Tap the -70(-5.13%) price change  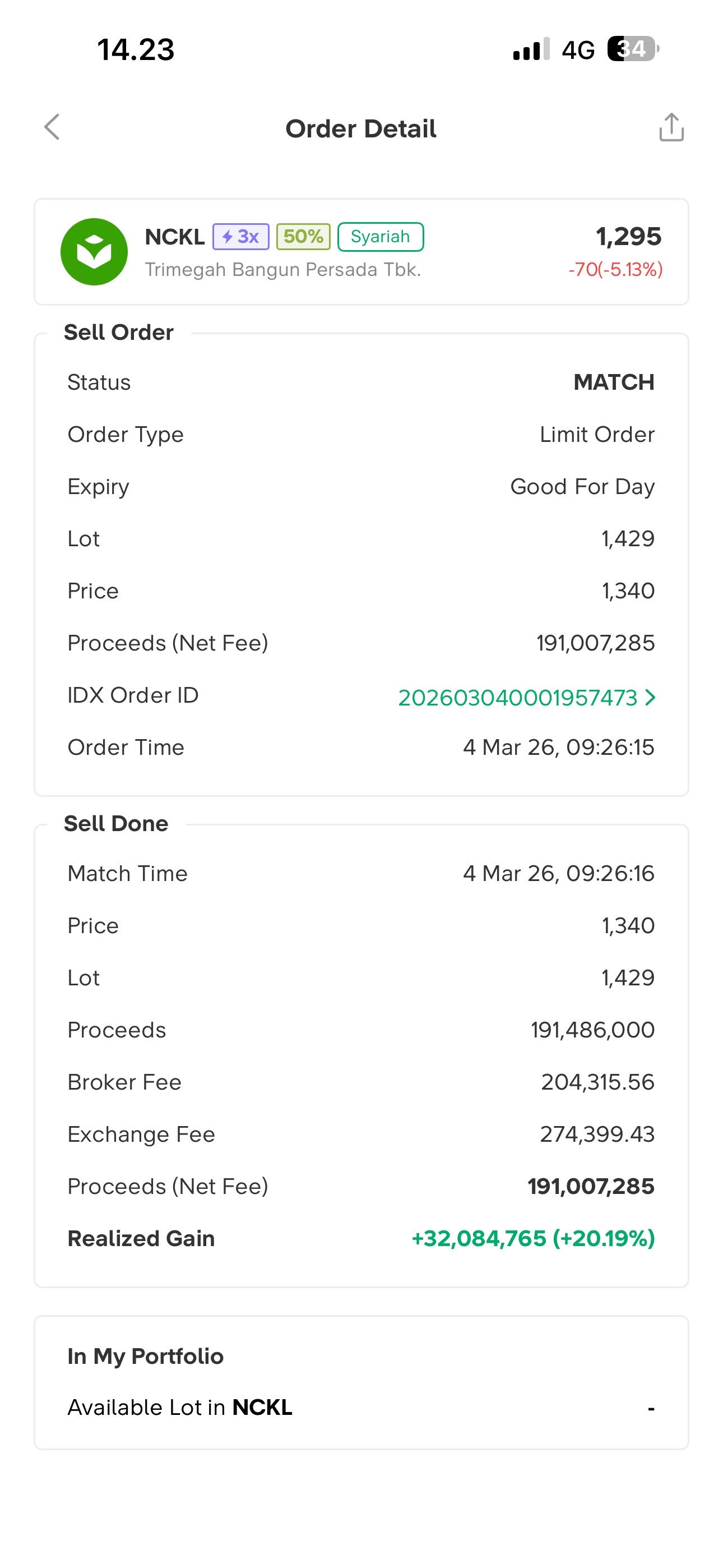click(615, 269)
